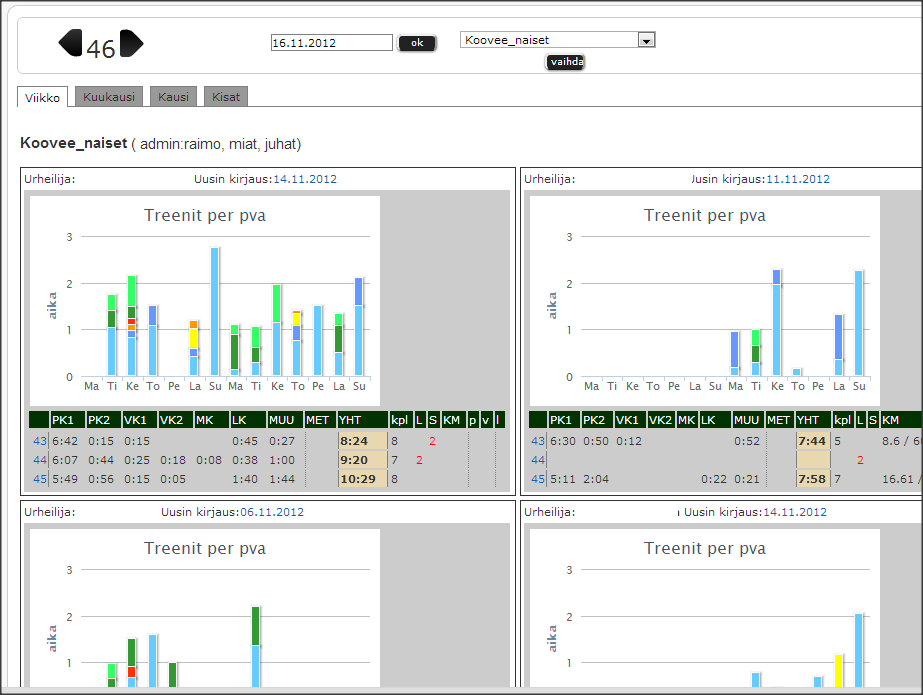Click Treenit per pva title in 06.11.2012 panel

(x=205, y=548)
